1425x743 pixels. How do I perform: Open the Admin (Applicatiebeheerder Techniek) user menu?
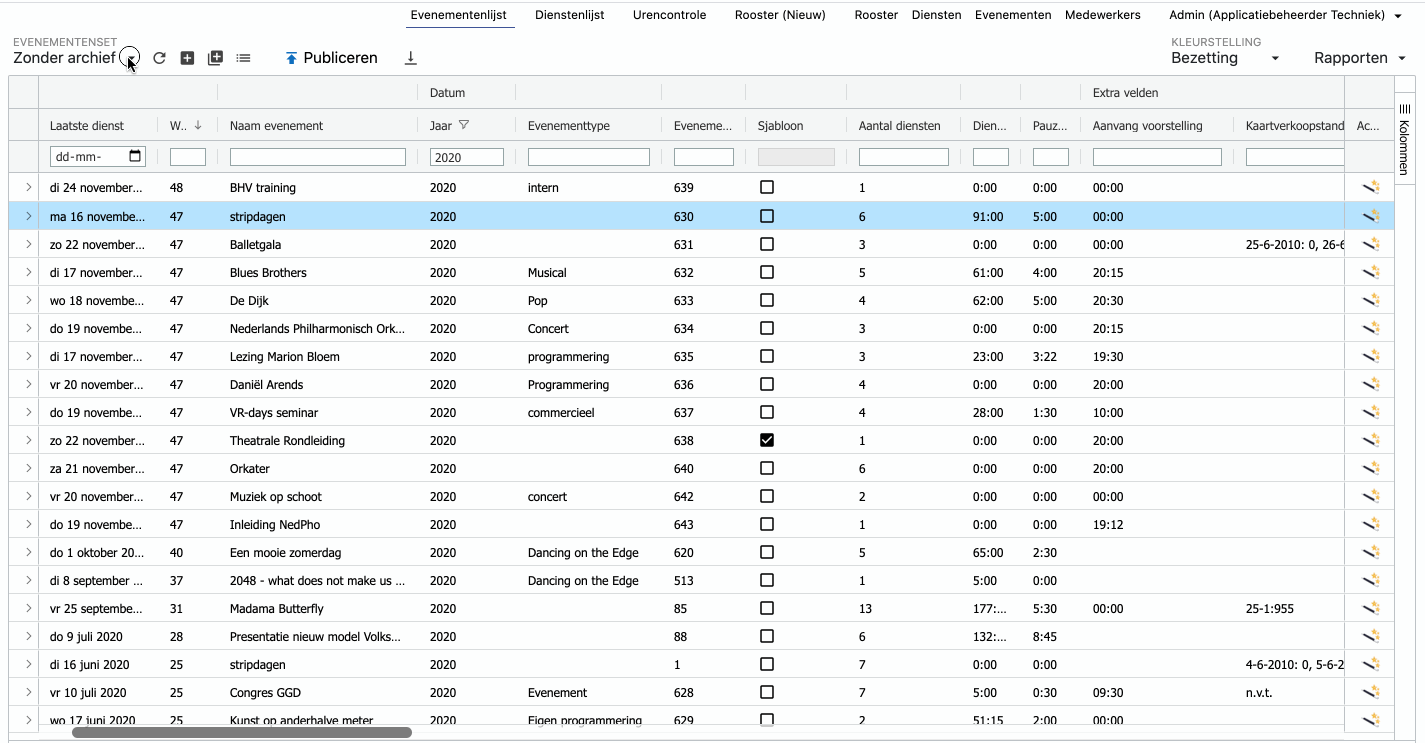coord(1285,15)
